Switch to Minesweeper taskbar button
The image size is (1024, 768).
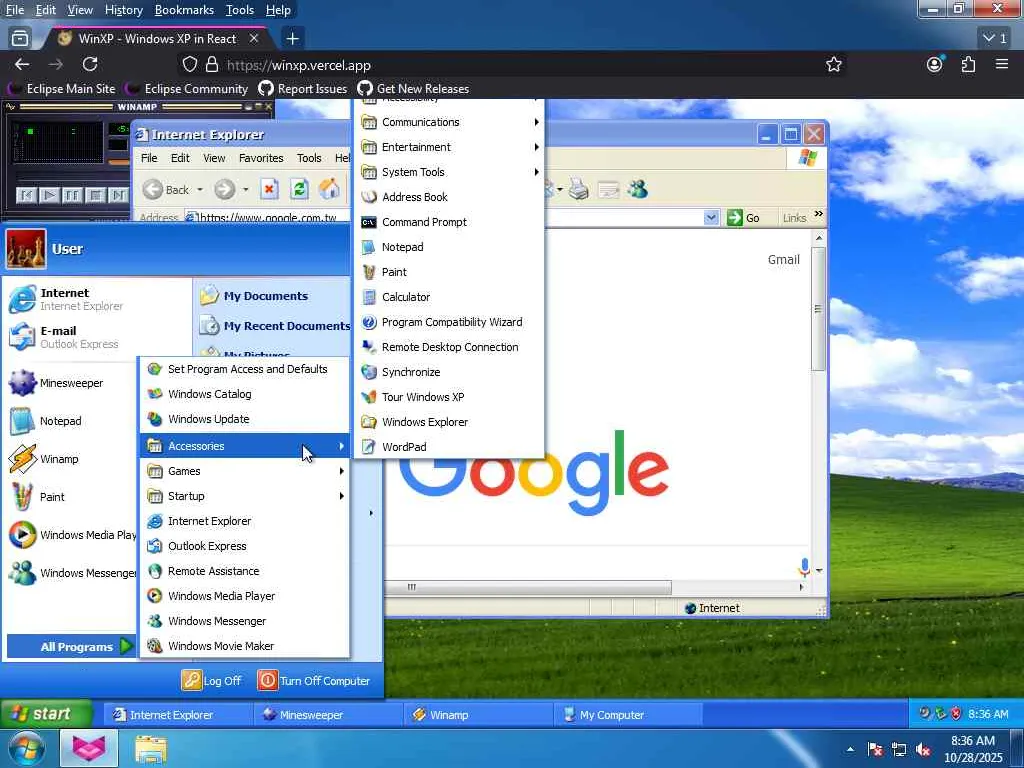tap(328, 714)
